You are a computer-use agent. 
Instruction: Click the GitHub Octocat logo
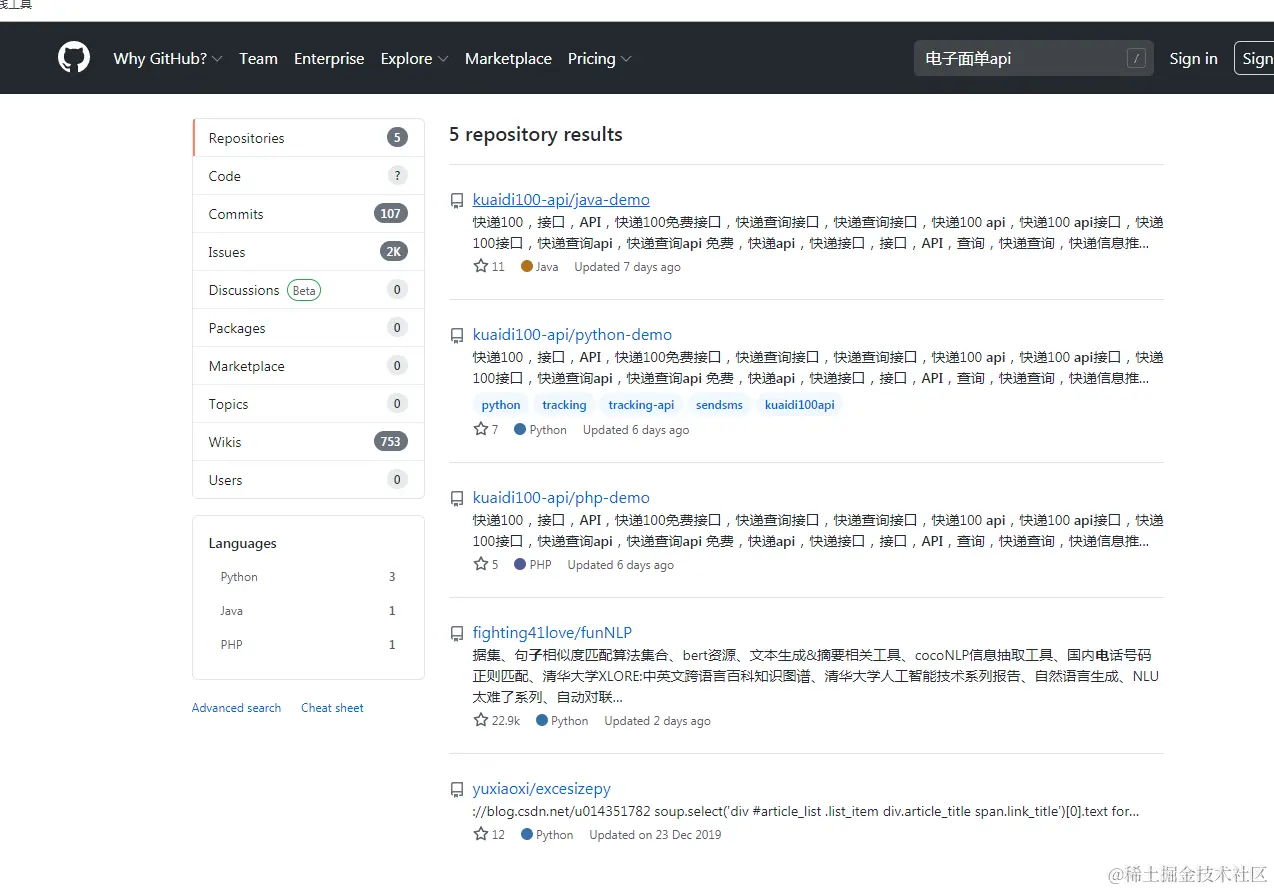pos(74,58)
